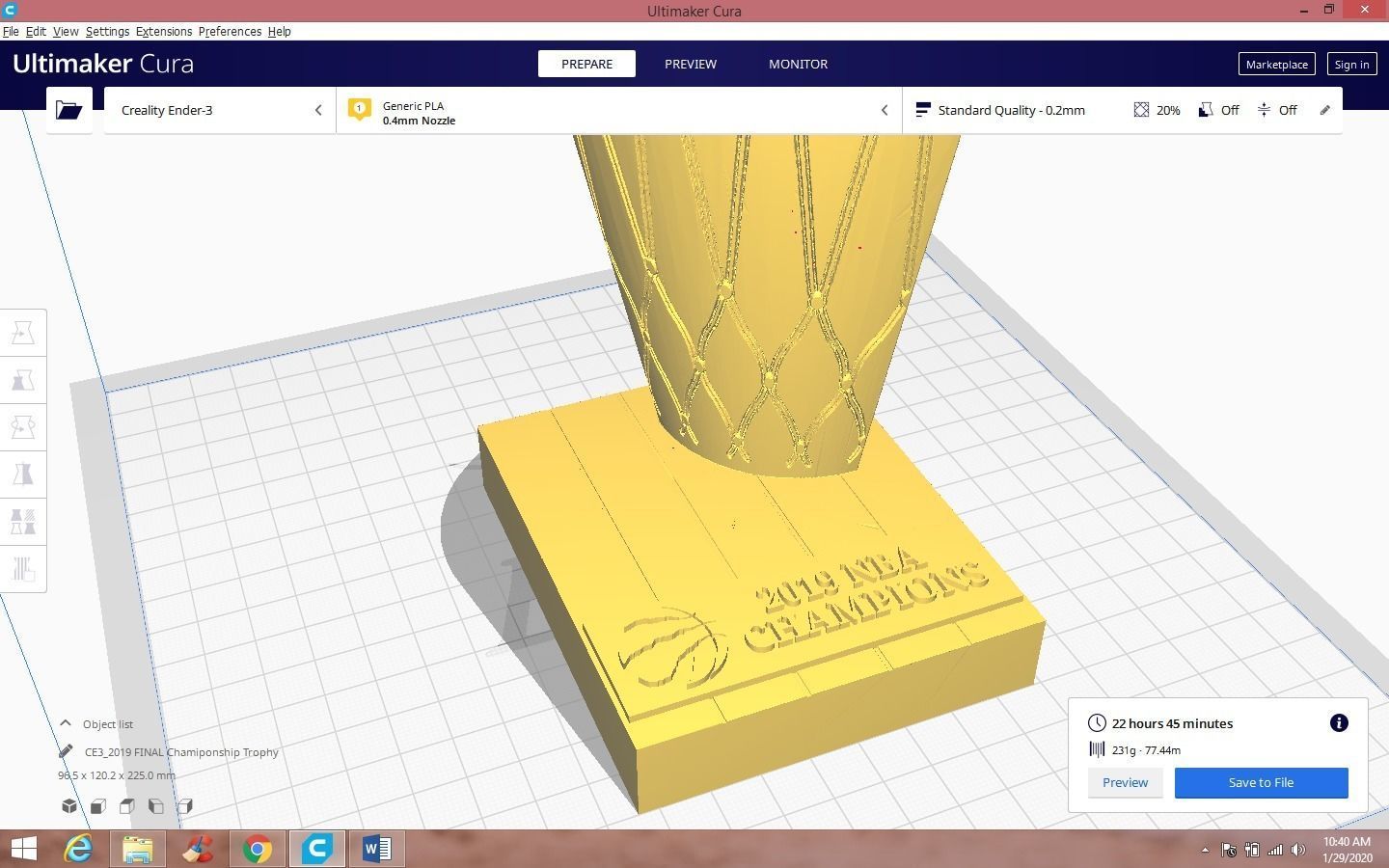Switch to right side view cube icon

click(185, 805)
